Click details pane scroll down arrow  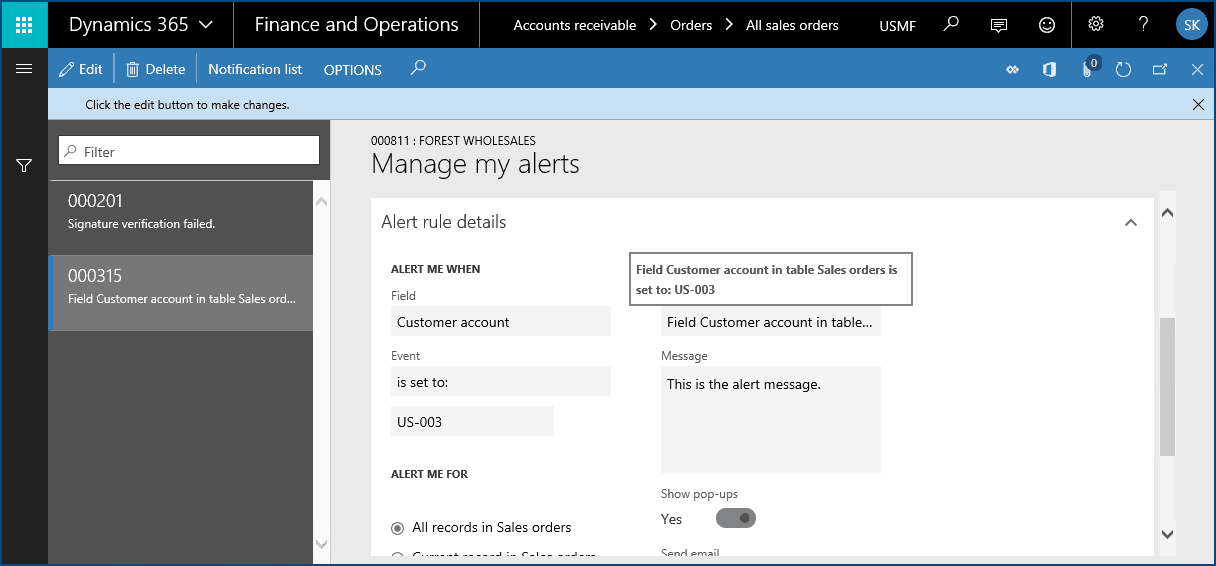[1167, 535]
